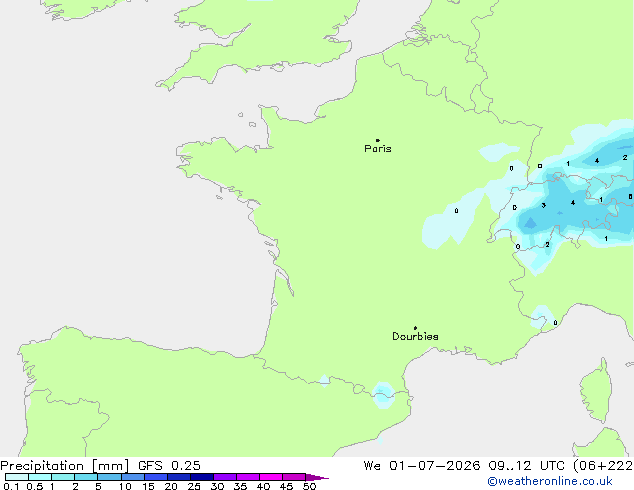Pick the 10–15 mm legend swatch

click(133, 477)
